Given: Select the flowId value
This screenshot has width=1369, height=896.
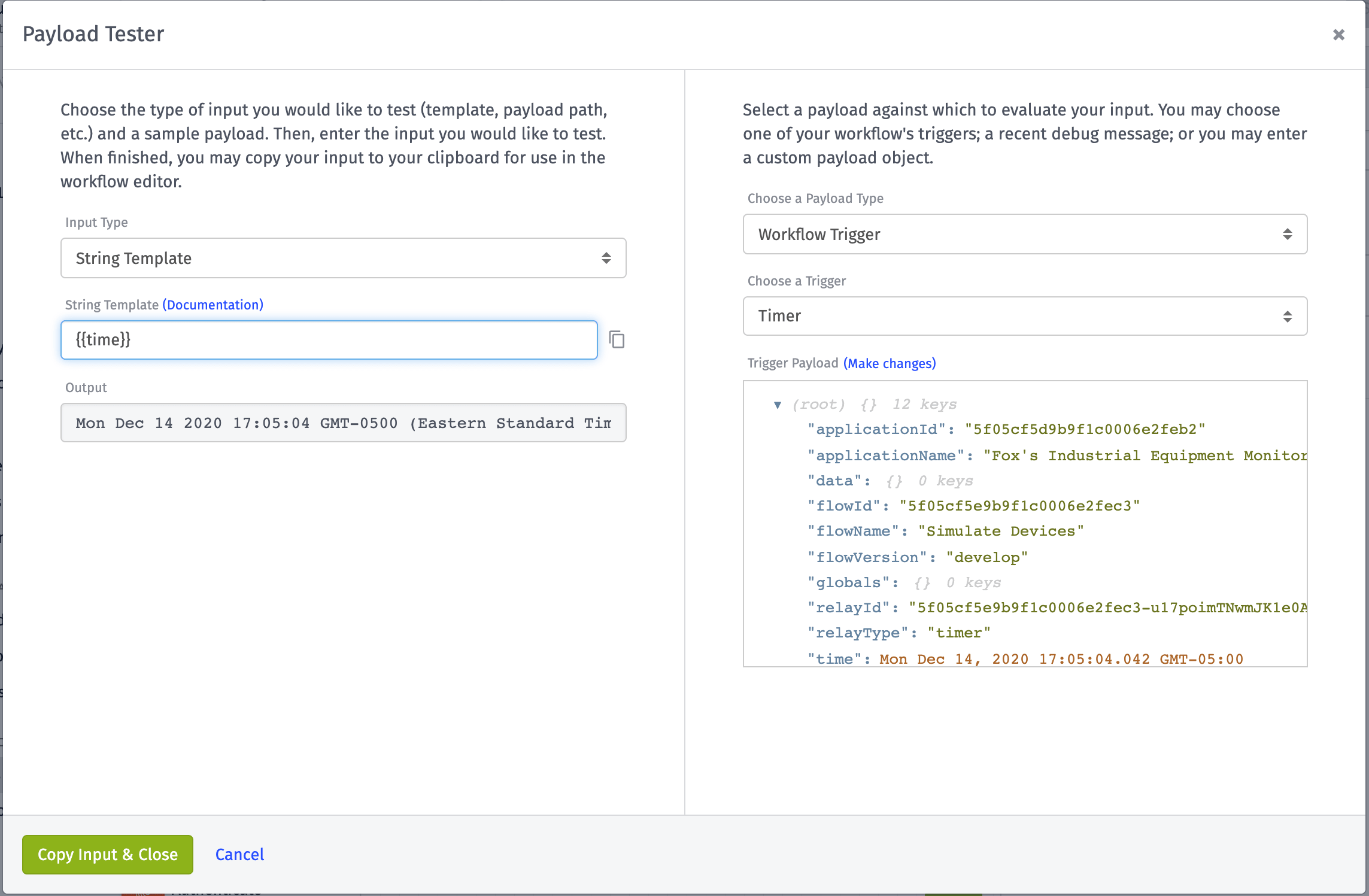Looking at the screenshot, I should [1019, 506].
